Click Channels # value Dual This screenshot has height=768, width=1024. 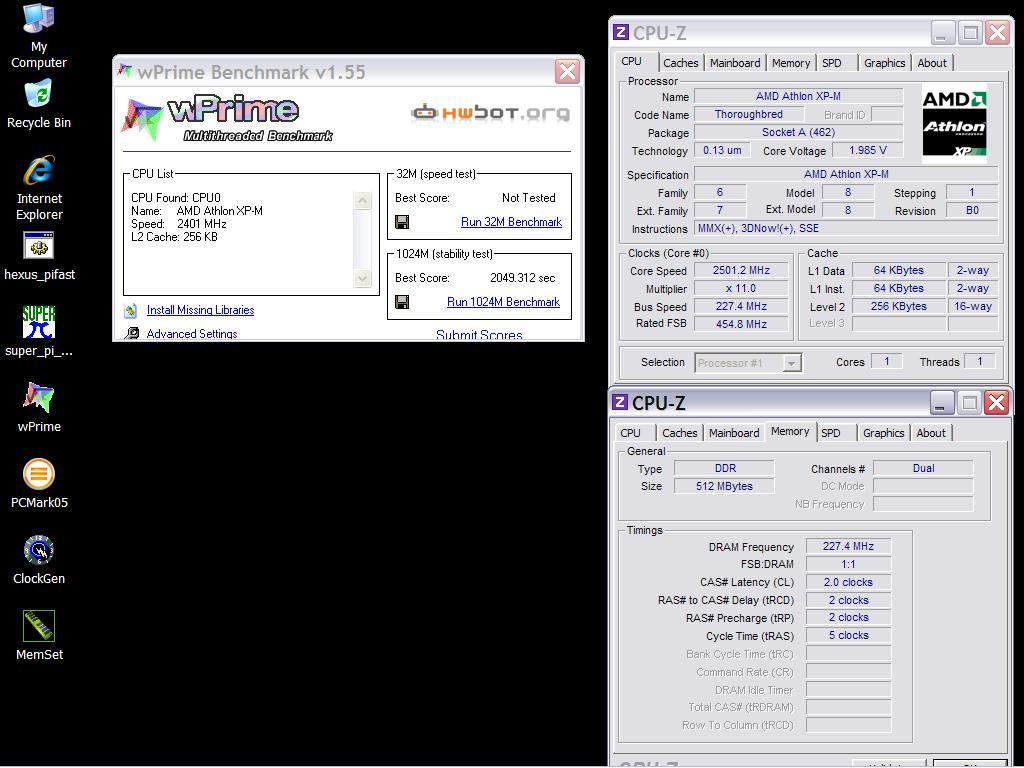tap(923, 468)
